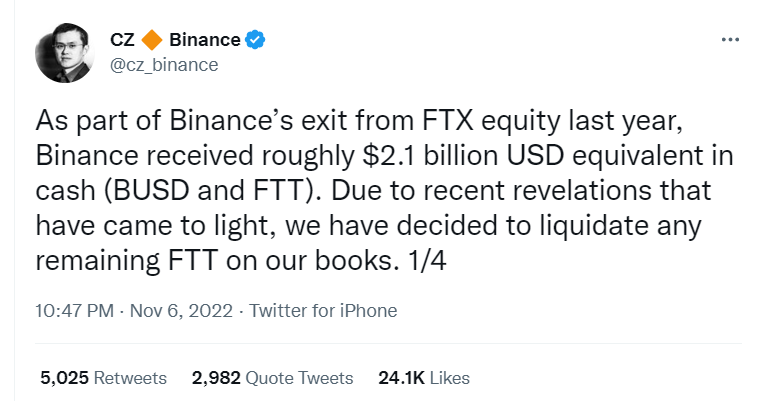Click the orange diamond emoji icon
763x401 pixels.
152,40
